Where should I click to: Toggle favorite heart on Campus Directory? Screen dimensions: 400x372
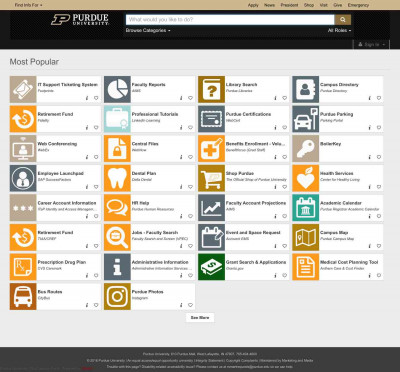[379, 98]
